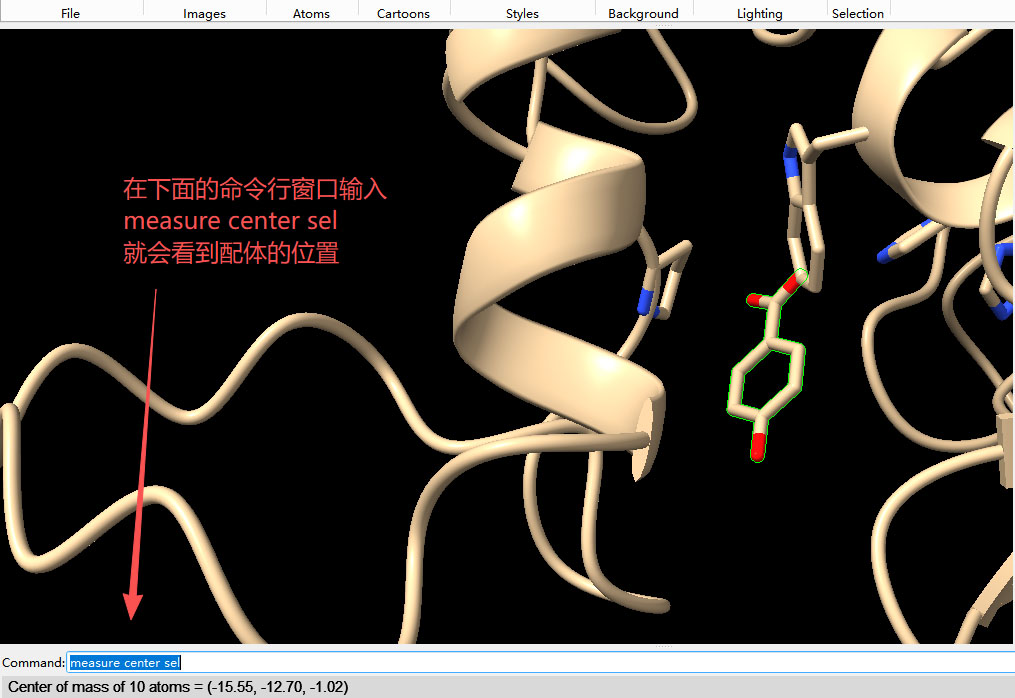Click the panel resize handle above the command line
1015x698 pixels.
pyautogui.click(x=663, y=647)
